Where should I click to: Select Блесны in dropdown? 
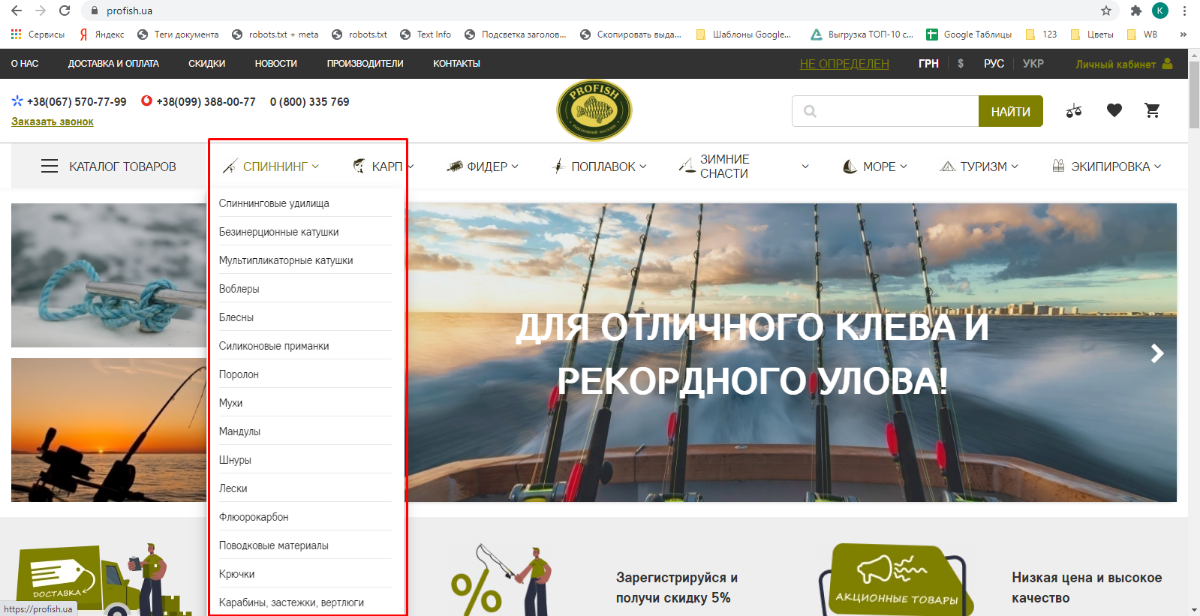236,317
